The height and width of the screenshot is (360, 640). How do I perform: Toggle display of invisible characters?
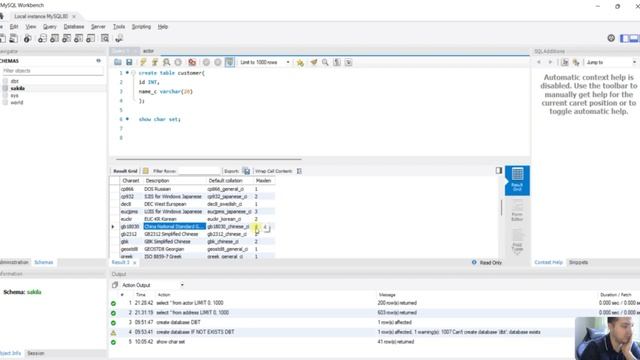[337, 62]
